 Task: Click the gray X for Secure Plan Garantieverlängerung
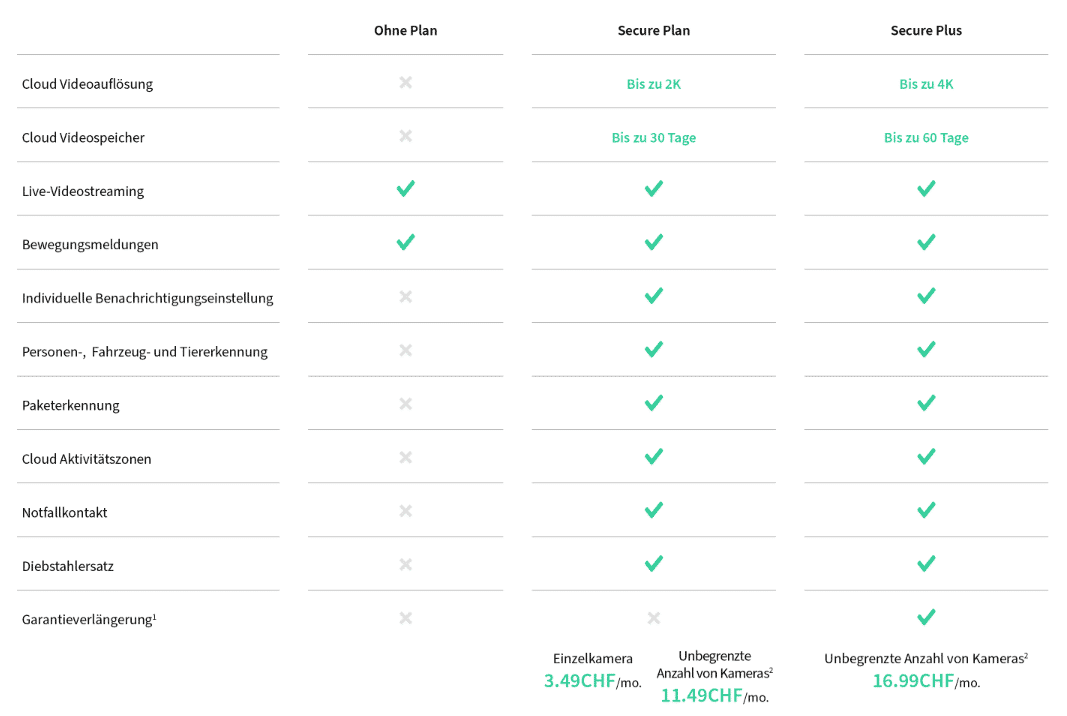(654, 618)
